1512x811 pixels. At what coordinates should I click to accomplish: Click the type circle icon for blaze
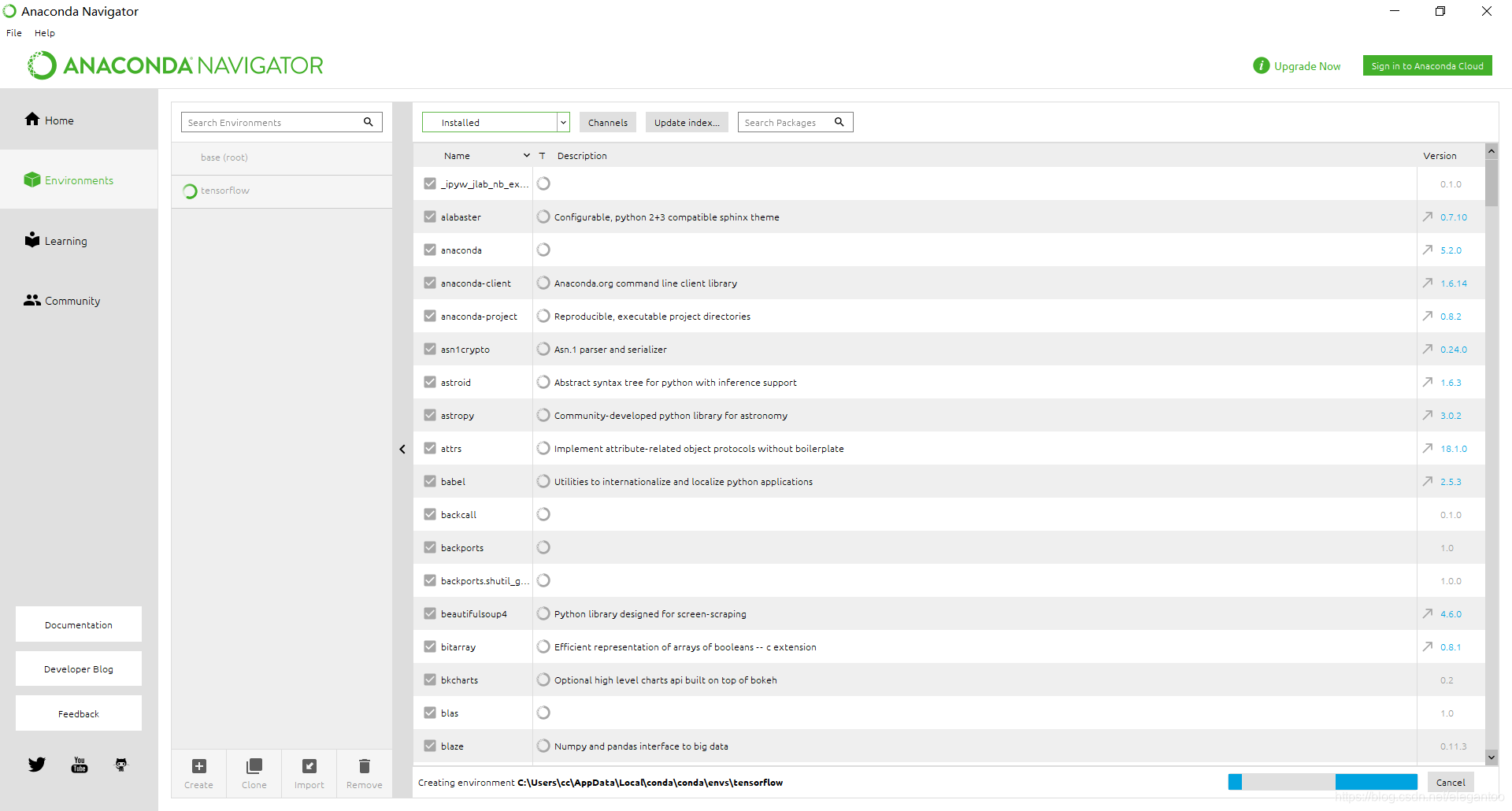(x=543, y=746)
